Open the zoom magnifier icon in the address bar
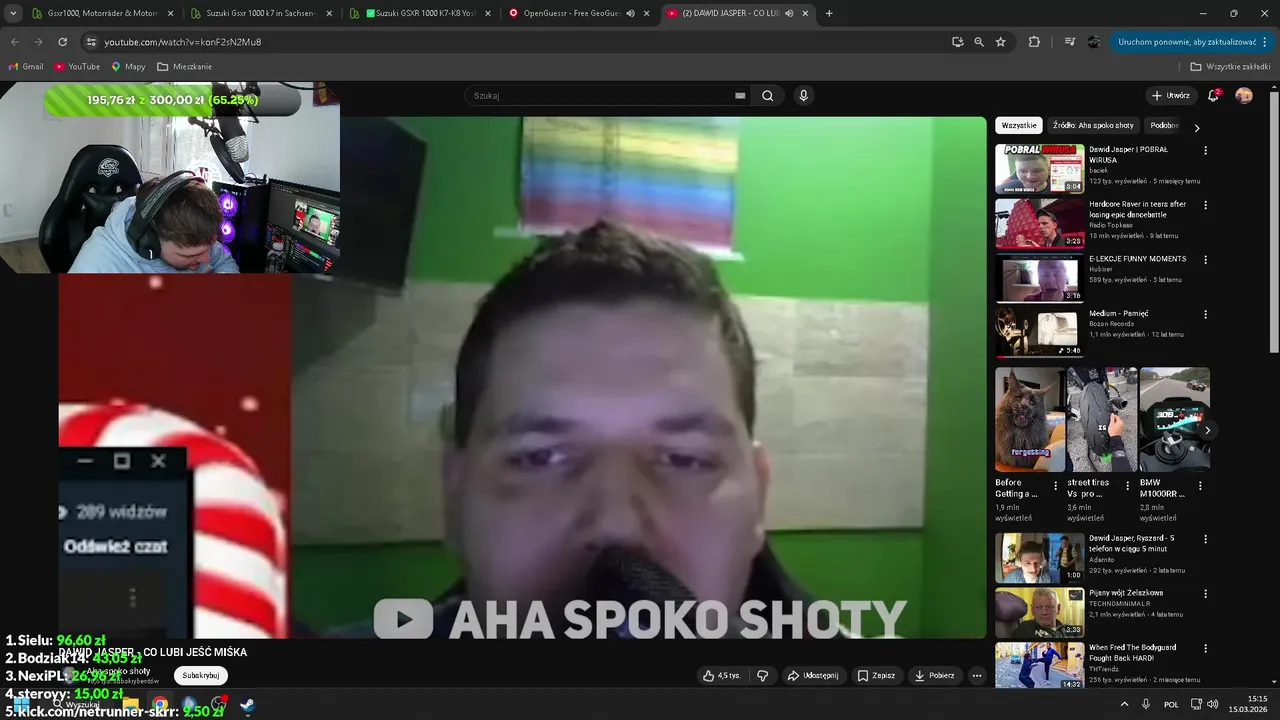 point(979,42)
